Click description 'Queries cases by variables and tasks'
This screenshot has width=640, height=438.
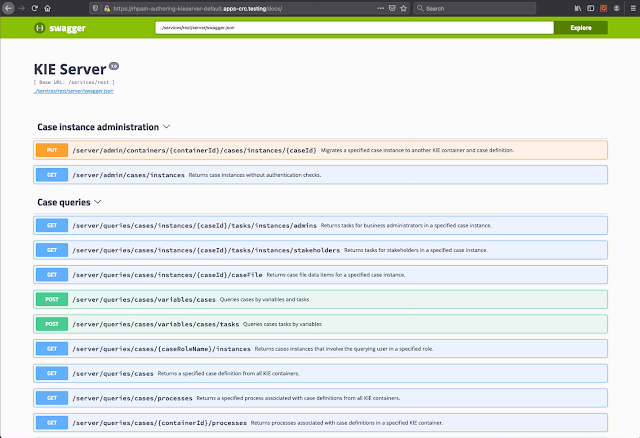(264, 299)
